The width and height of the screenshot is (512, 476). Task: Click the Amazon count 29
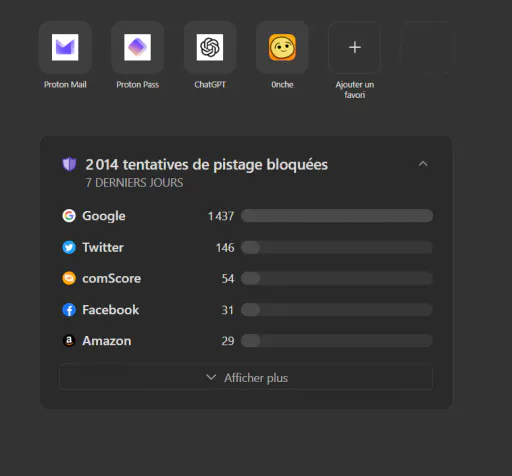(228, 341)
